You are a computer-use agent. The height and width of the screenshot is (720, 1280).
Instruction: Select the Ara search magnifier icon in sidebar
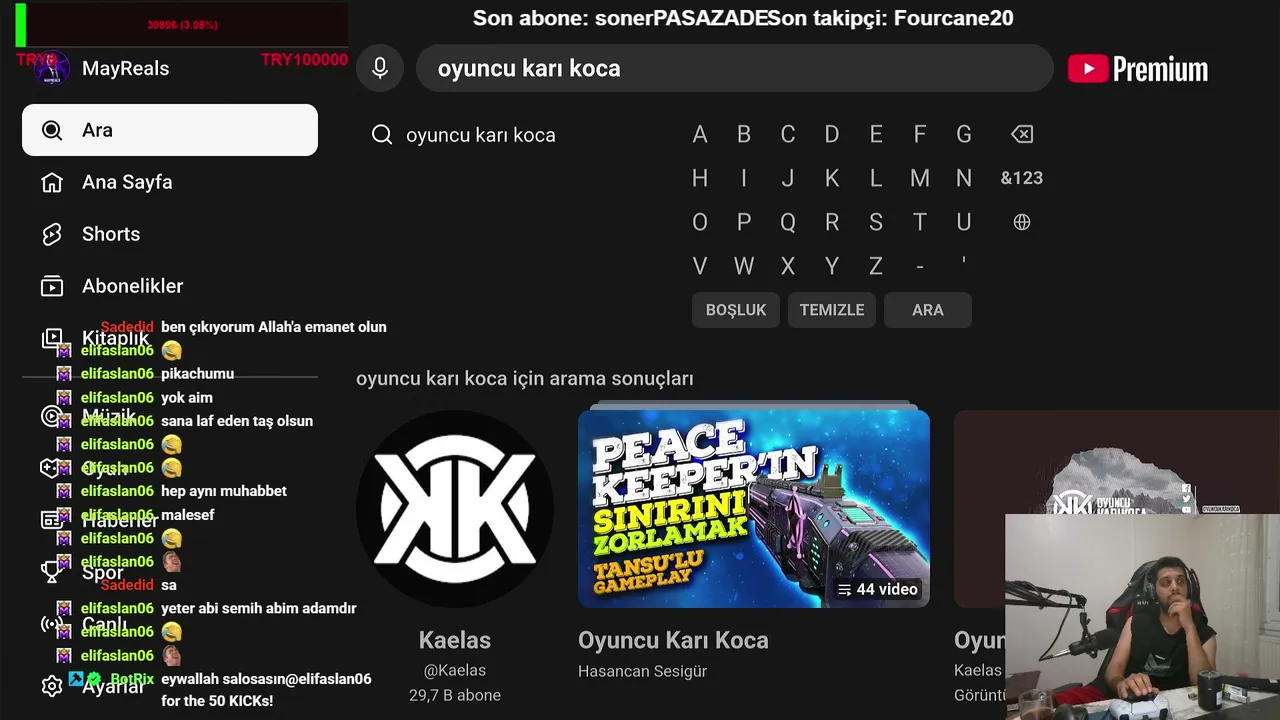tap(52, 130)
